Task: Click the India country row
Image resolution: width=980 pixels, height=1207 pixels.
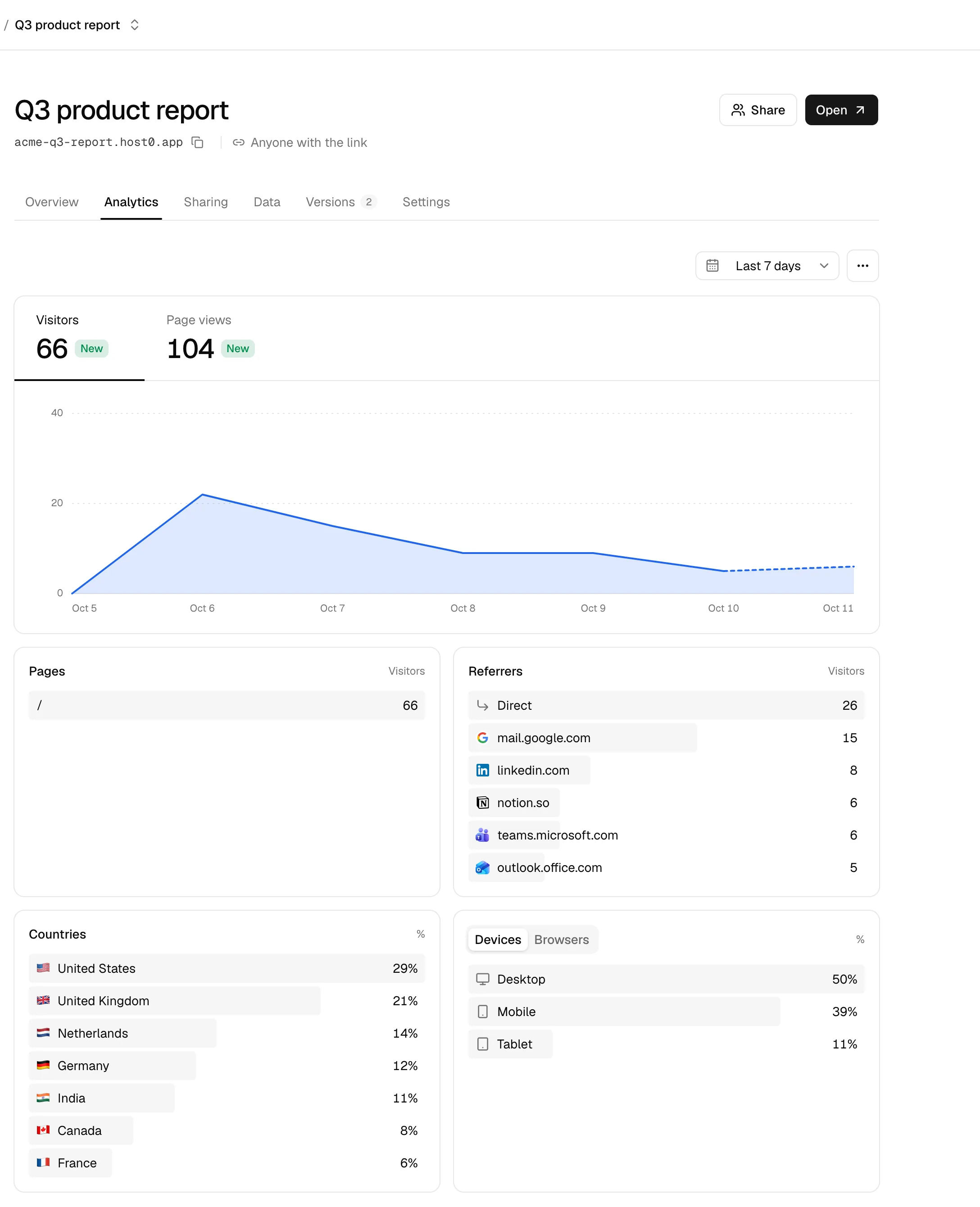Action: pos(227,1098)
